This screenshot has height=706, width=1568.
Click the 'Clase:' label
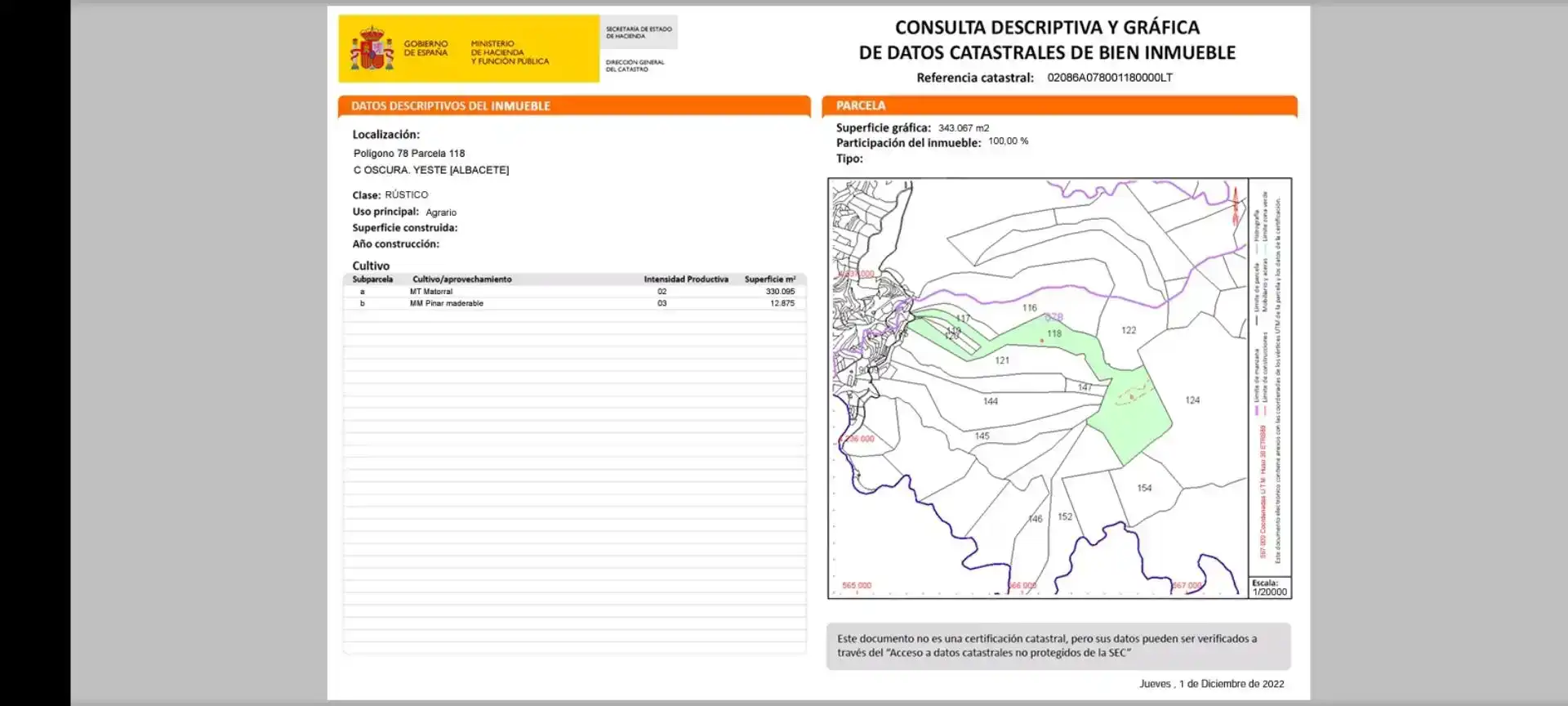367,195
